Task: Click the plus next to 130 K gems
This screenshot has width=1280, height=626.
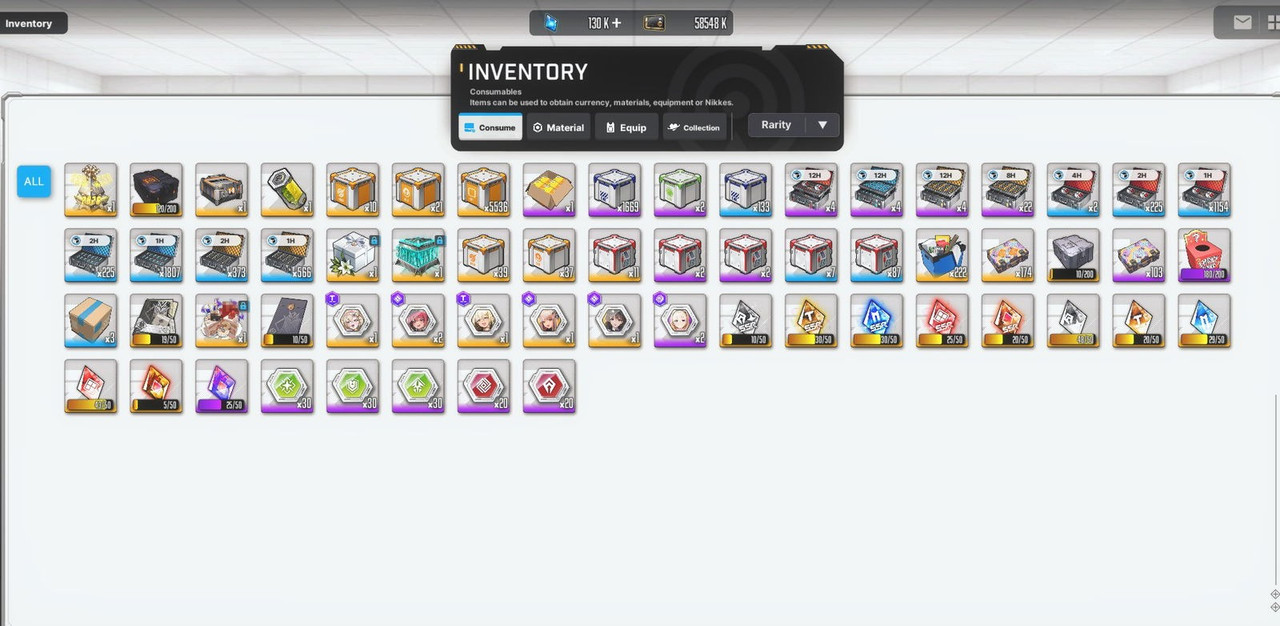Action: point(616,22)
